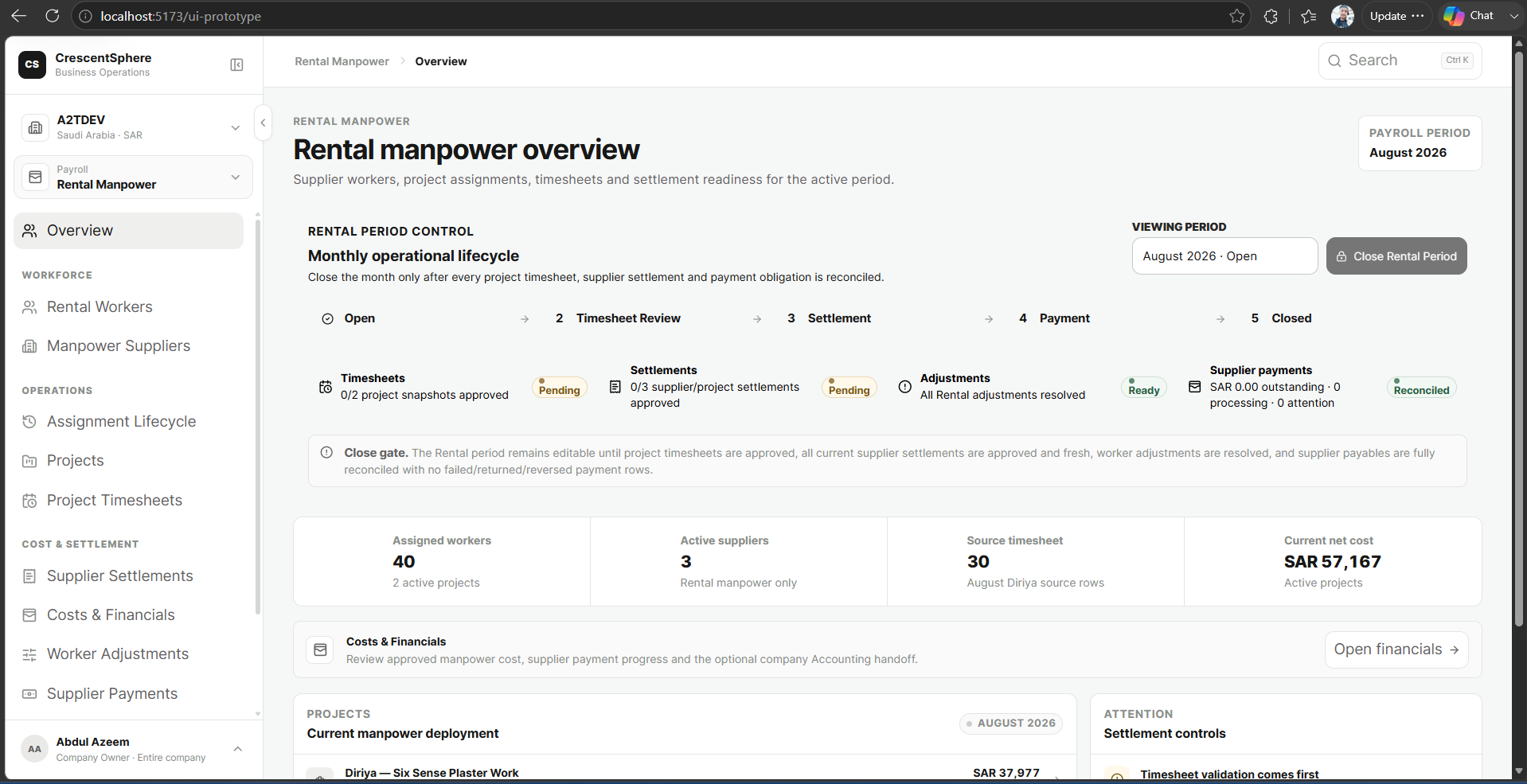The height and width of the screenshot is (784, 1527).
Task: Click the Current net cost SAR 57,167 value
Action: [x=1332, y=562]
